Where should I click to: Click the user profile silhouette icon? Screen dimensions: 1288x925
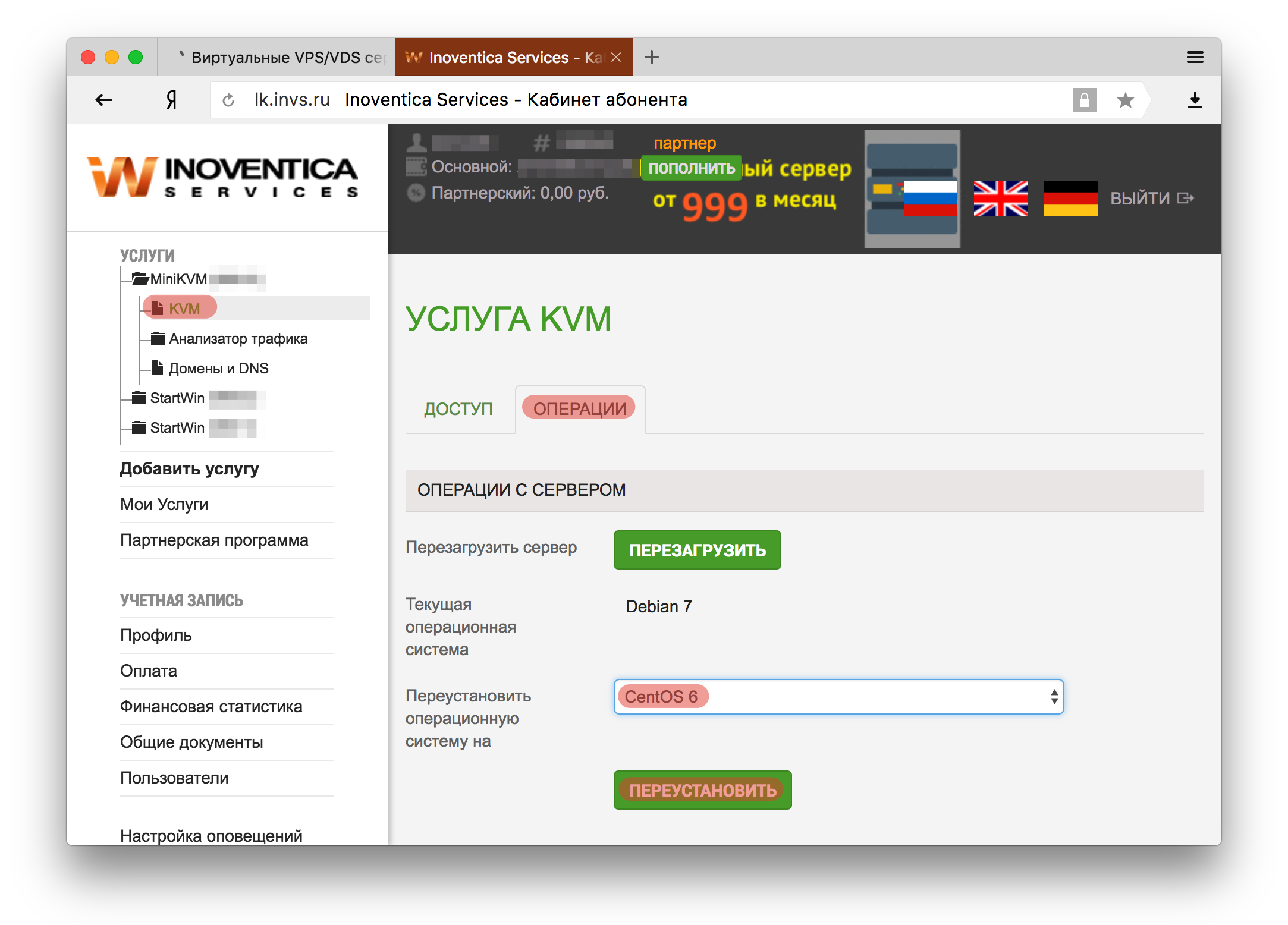(416, 142)
